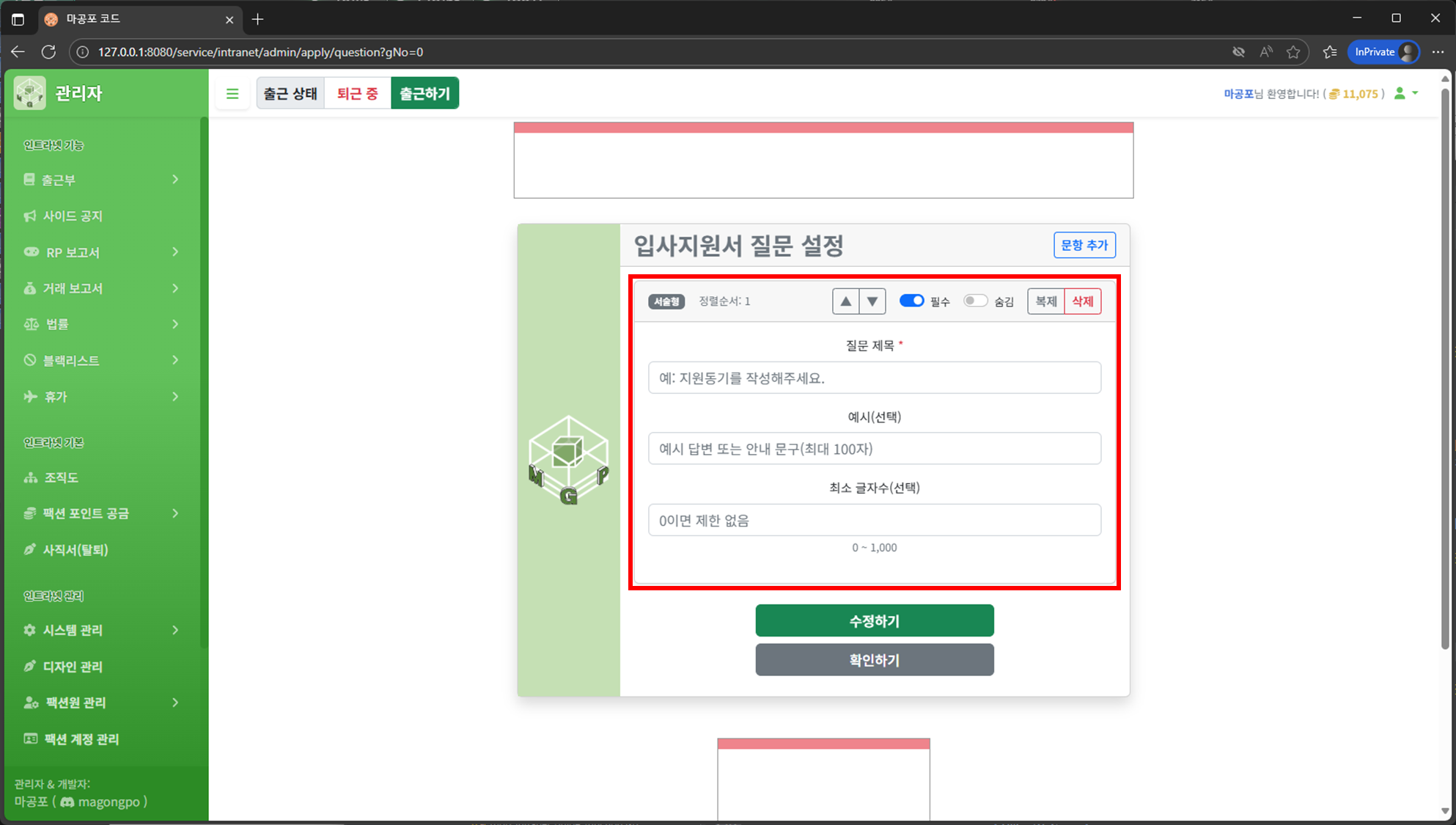This screenshot has width=1456, height=825.
Task: Open the browser favorites list icon
Action: click(x=1330, y=52)
